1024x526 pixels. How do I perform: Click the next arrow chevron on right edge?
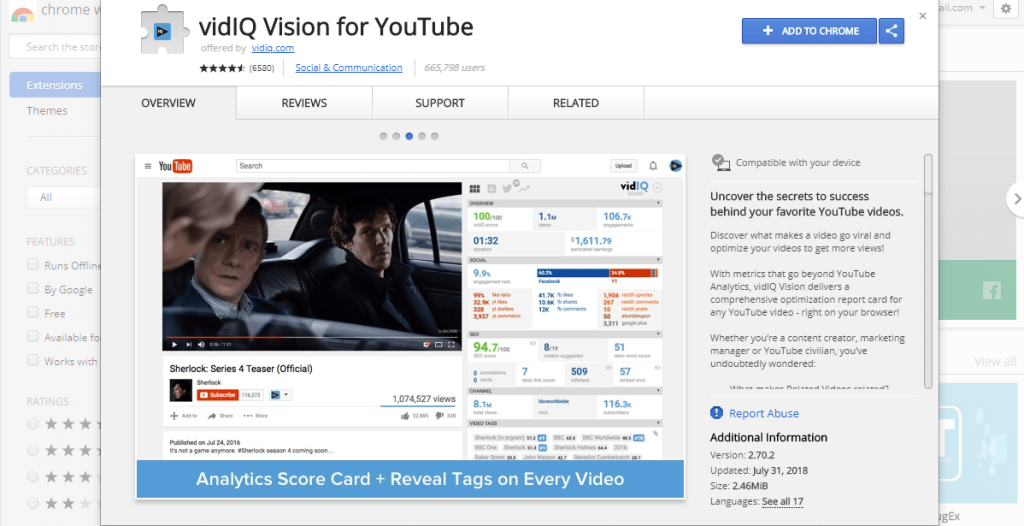point(1016,199)
